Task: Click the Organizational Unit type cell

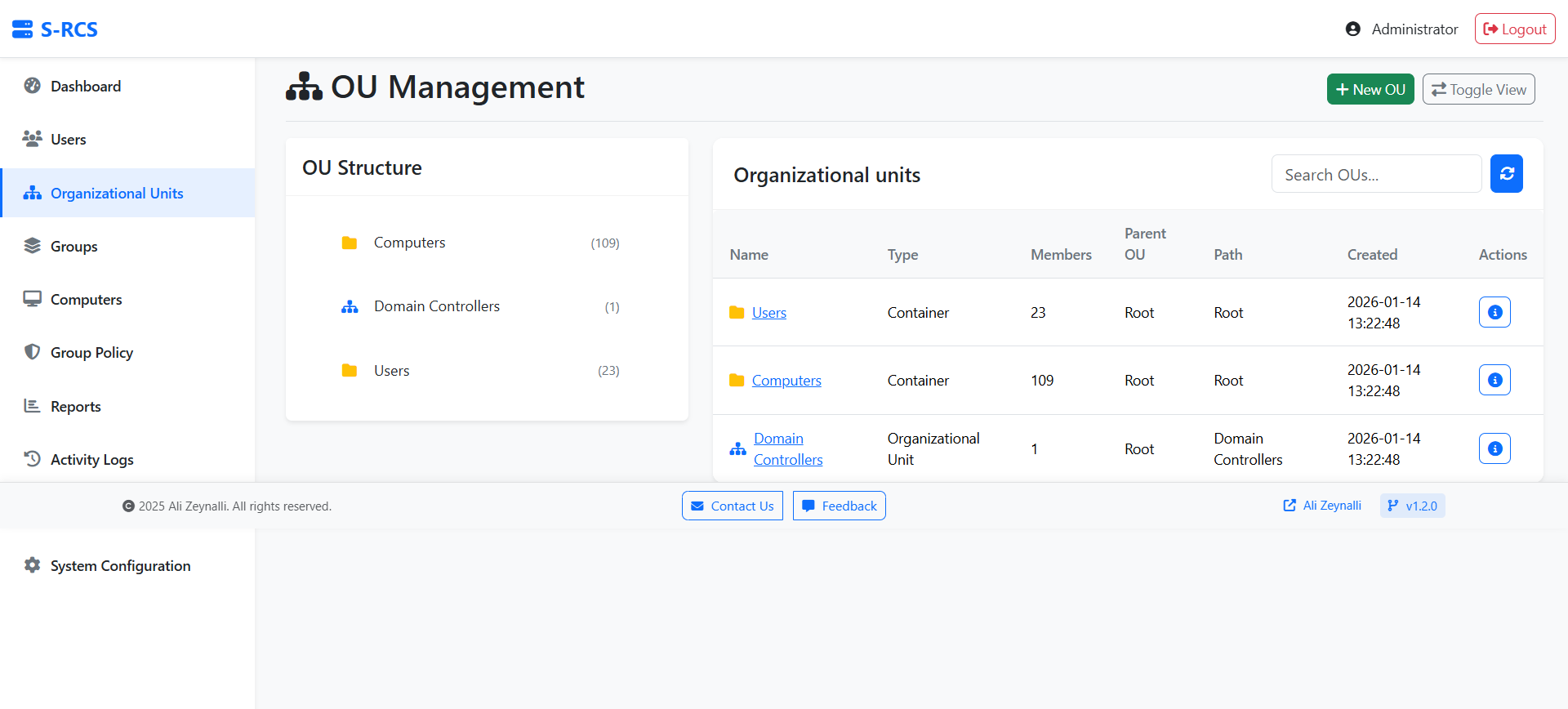Action: click(933, 448)
